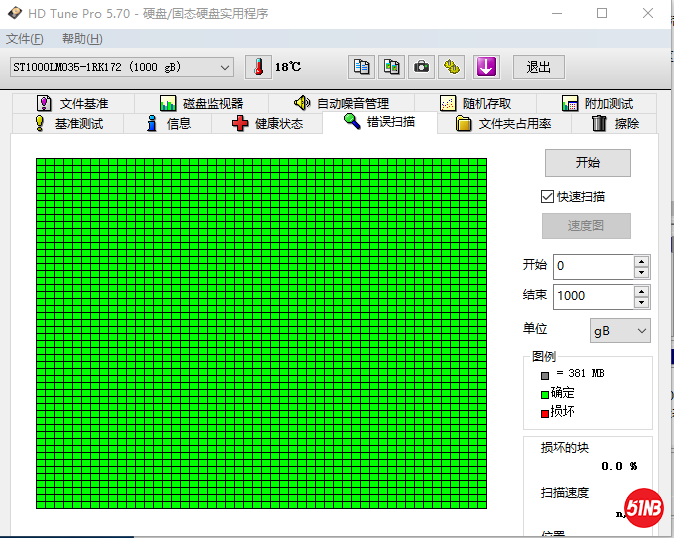Switch to 健康状态 tab

pos(267,124)
